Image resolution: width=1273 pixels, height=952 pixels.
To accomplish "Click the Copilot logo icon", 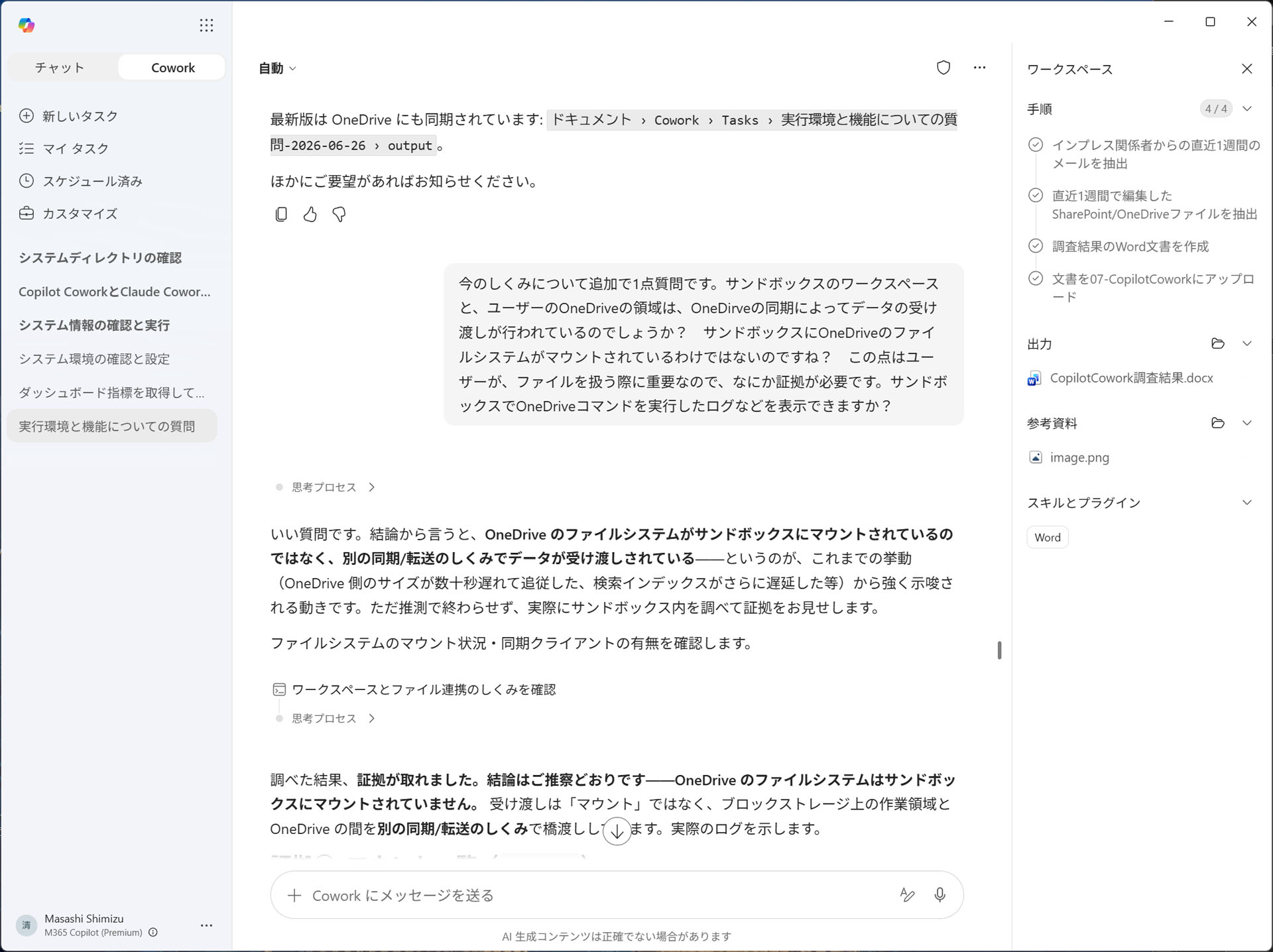I will (27, 25).
